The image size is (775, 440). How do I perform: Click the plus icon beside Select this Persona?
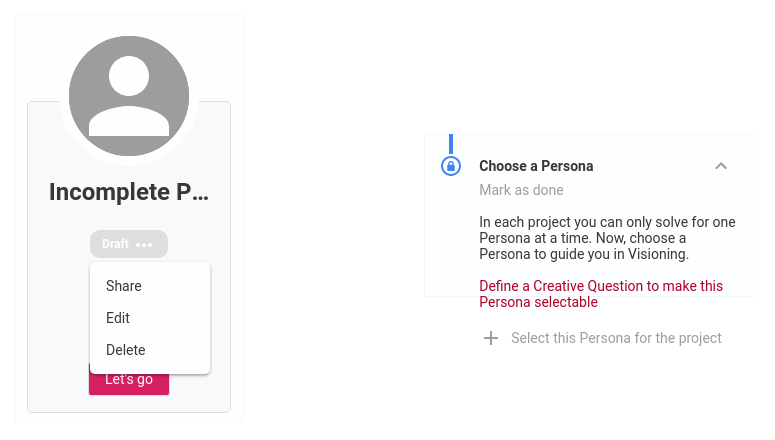click(491, 338)
